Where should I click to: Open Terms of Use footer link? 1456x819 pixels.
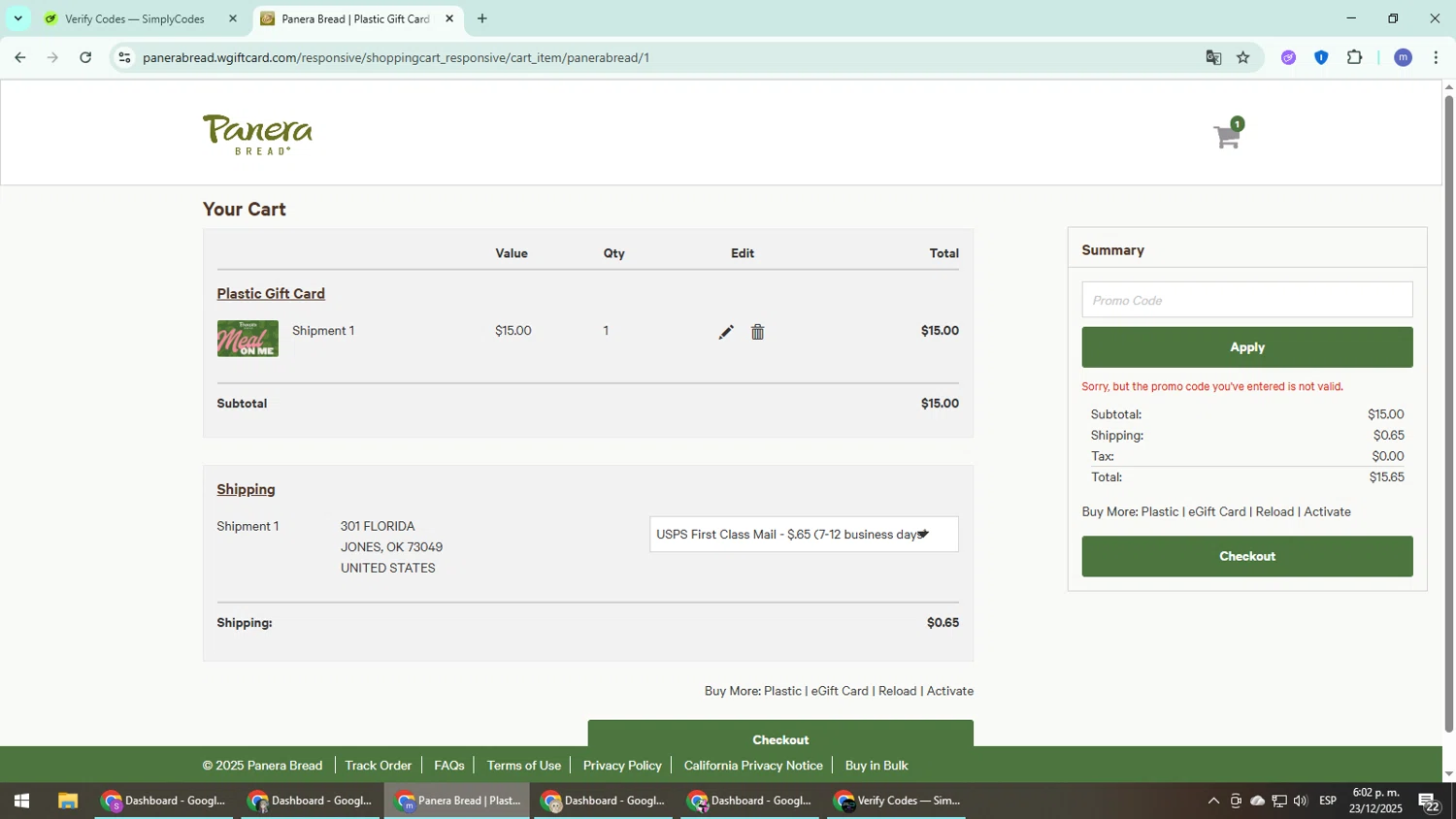(524, 766)
